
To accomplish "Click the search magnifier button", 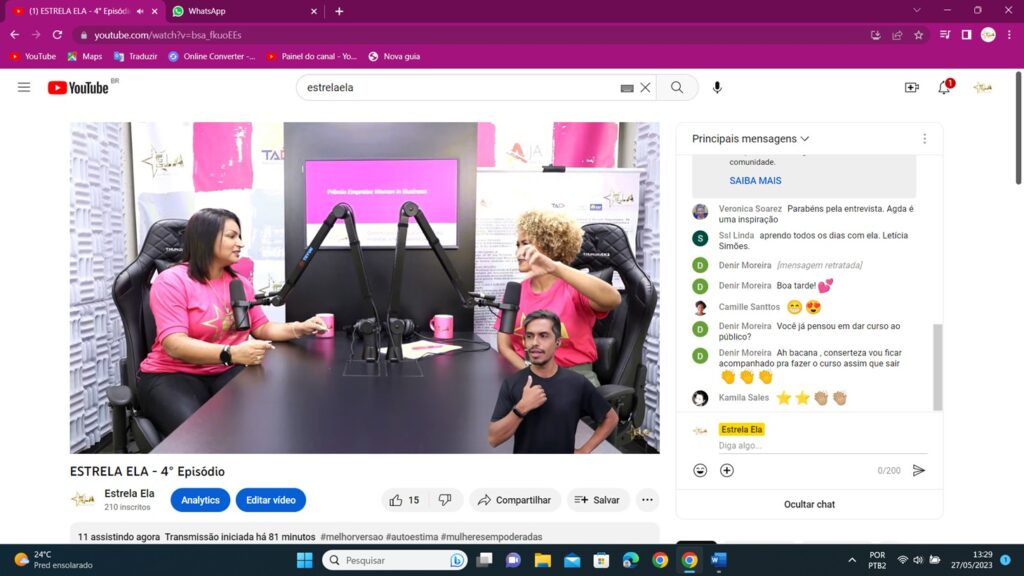I will [677, 88].
